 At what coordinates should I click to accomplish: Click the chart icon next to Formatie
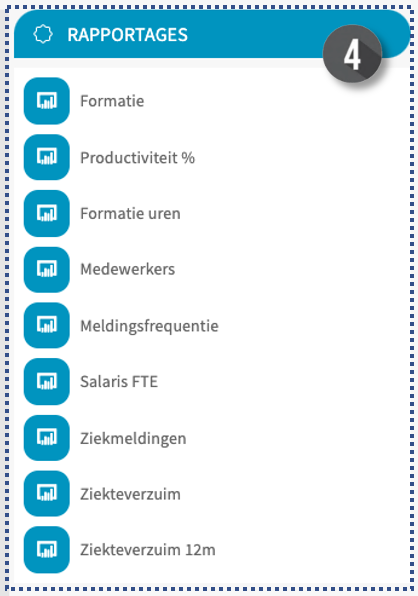click(47, 101)
